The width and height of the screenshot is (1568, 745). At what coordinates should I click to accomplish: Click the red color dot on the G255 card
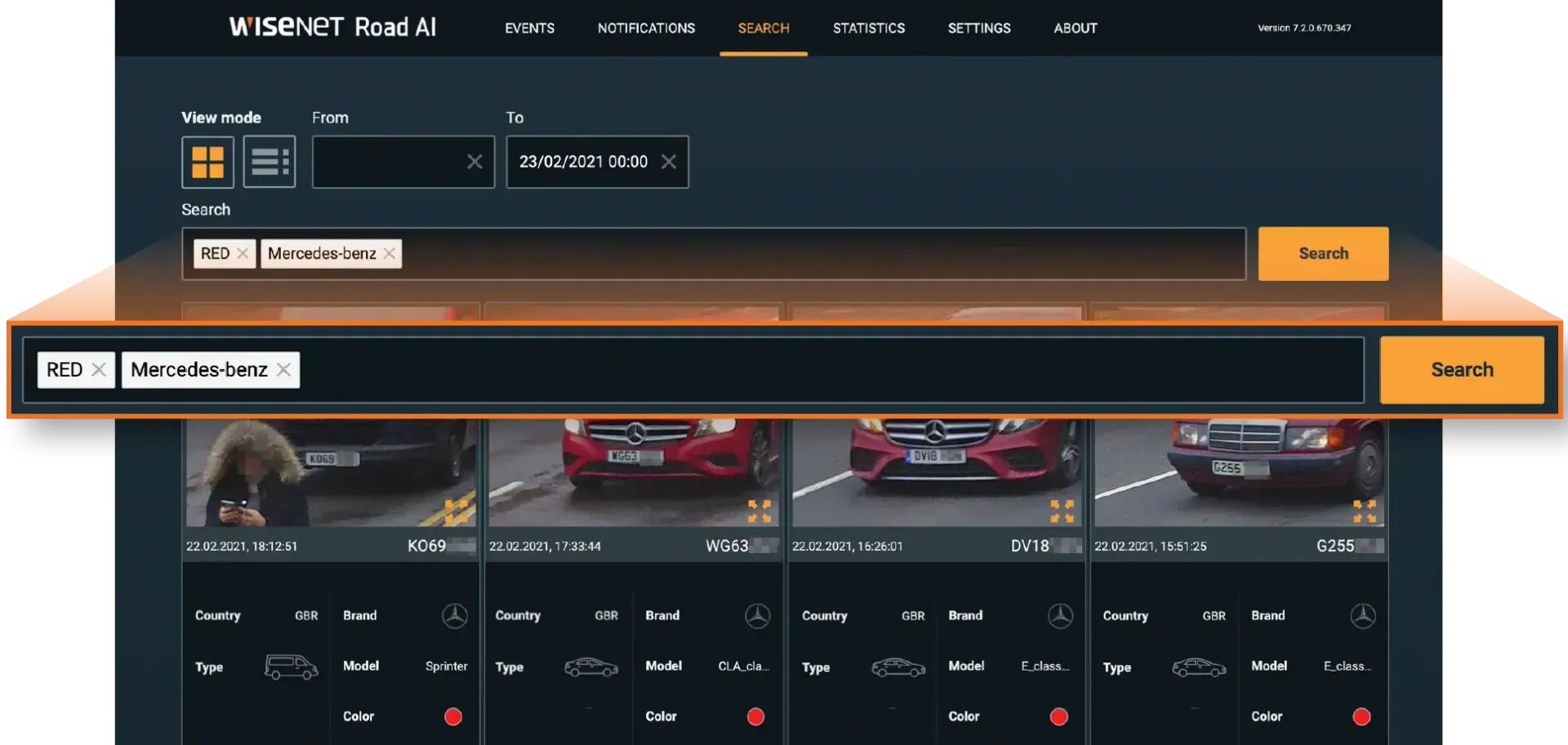[x=1361, y=716]
